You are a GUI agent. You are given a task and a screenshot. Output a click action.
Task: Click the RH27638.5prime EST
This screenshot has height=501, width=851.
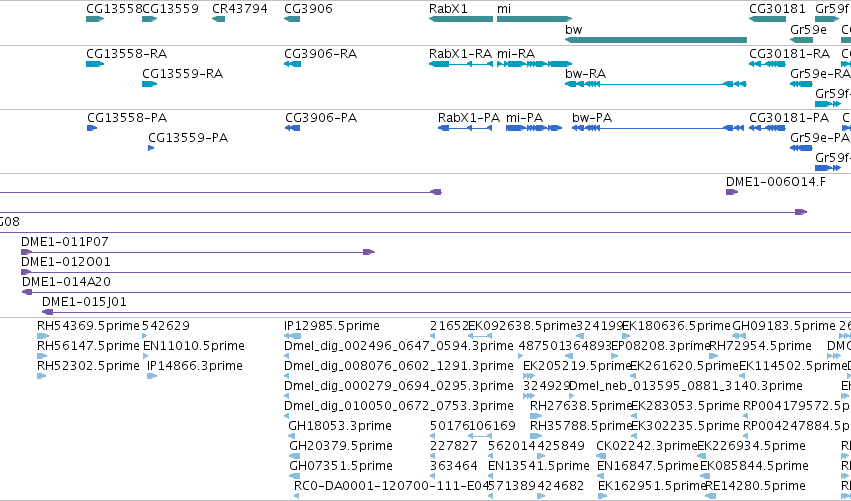(536, 416)
